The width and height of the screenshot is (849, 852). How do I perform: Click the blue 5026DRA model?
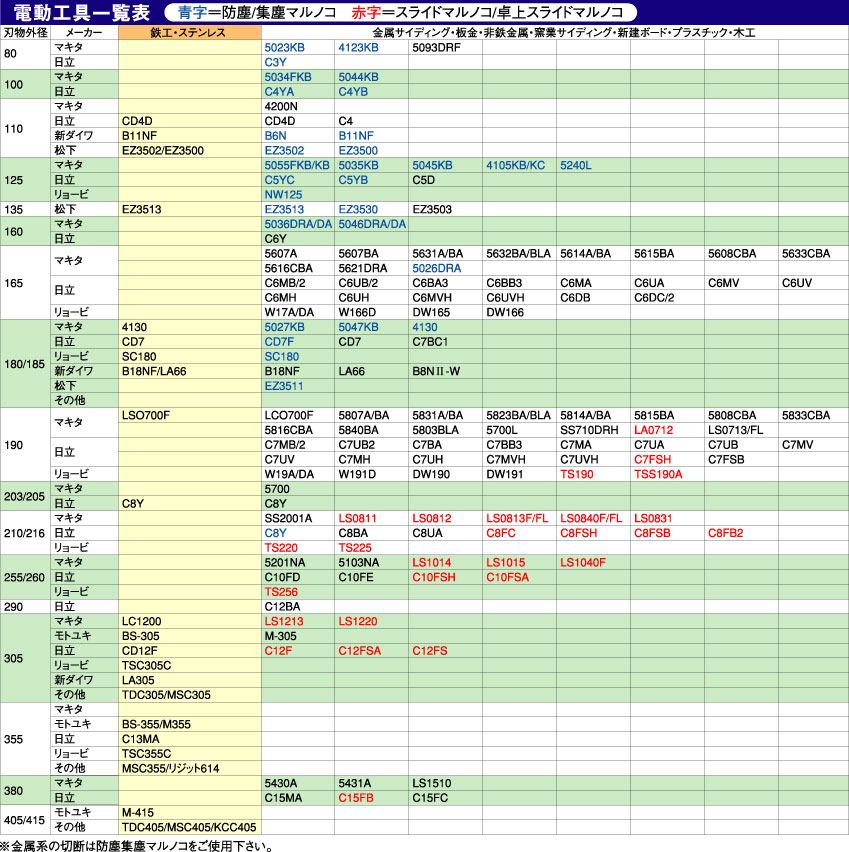436,268
